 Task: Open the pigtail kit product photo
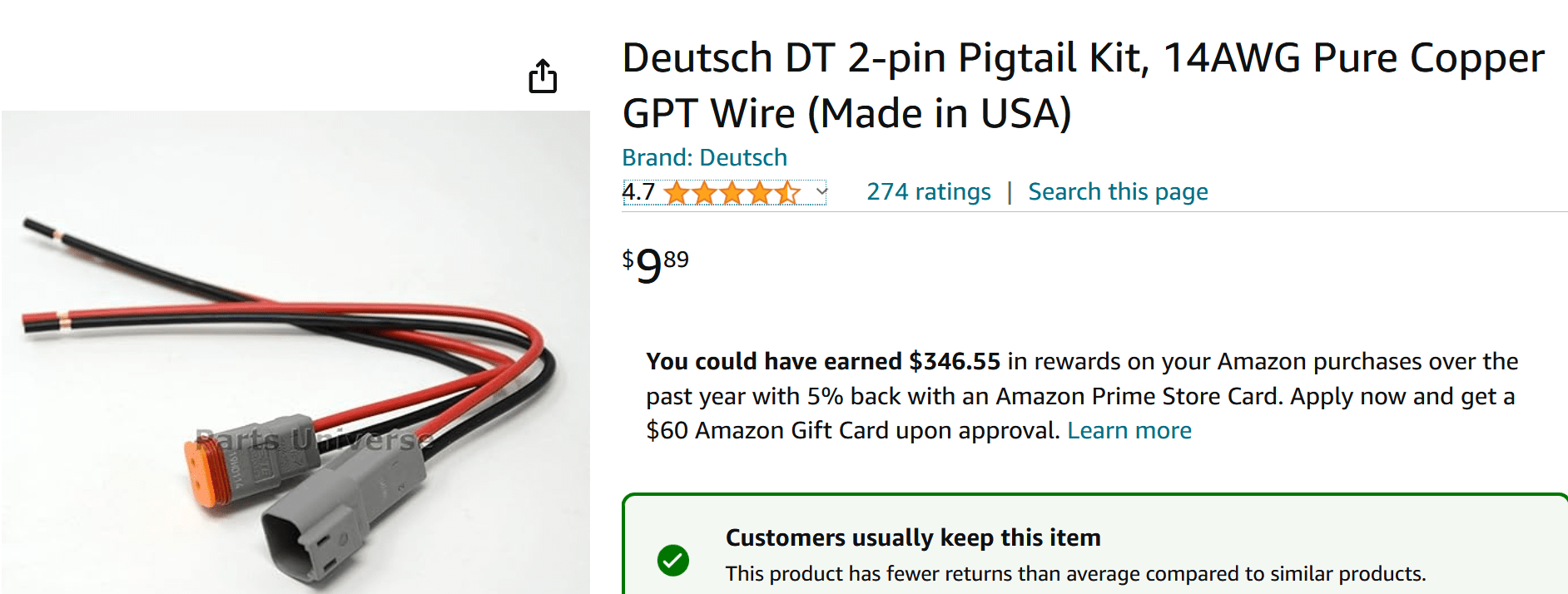coord(295,352)
